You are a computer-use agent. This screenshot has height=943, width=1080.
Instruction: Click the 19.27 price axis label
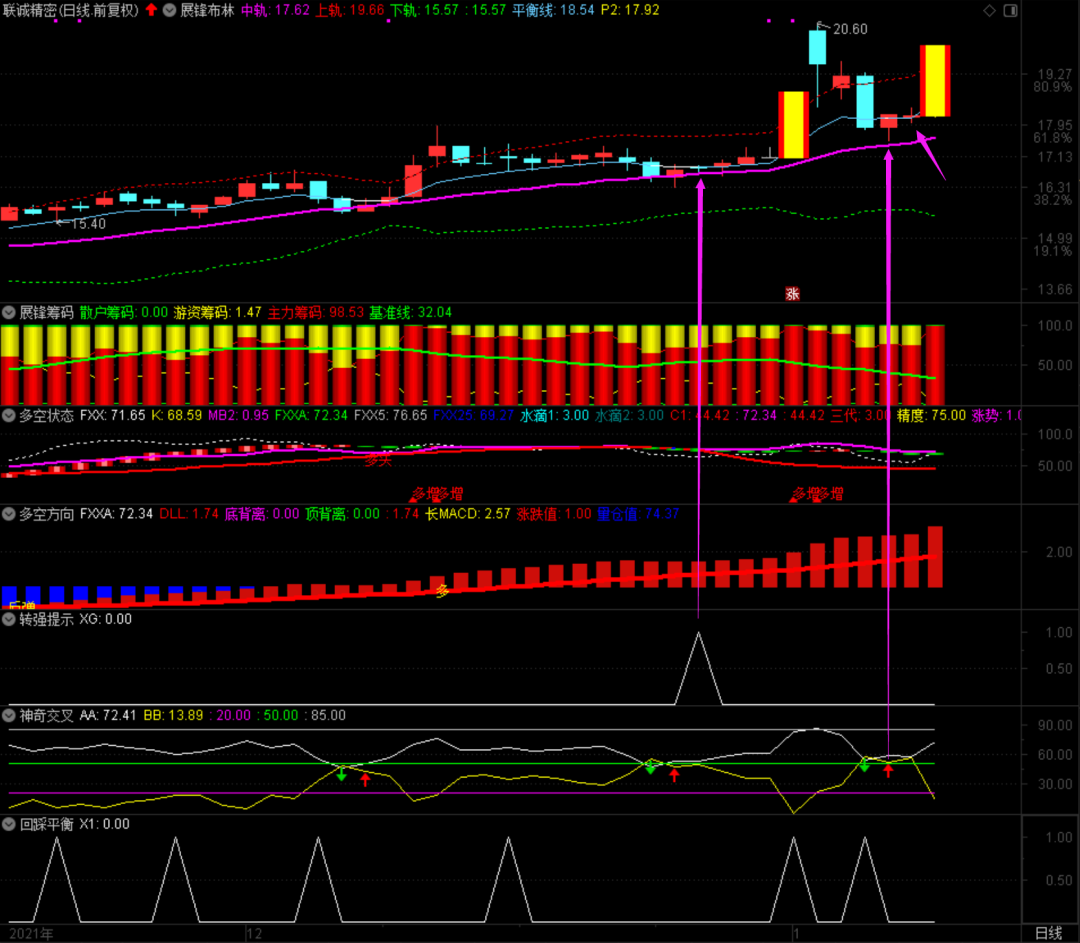pos(1055,74)
